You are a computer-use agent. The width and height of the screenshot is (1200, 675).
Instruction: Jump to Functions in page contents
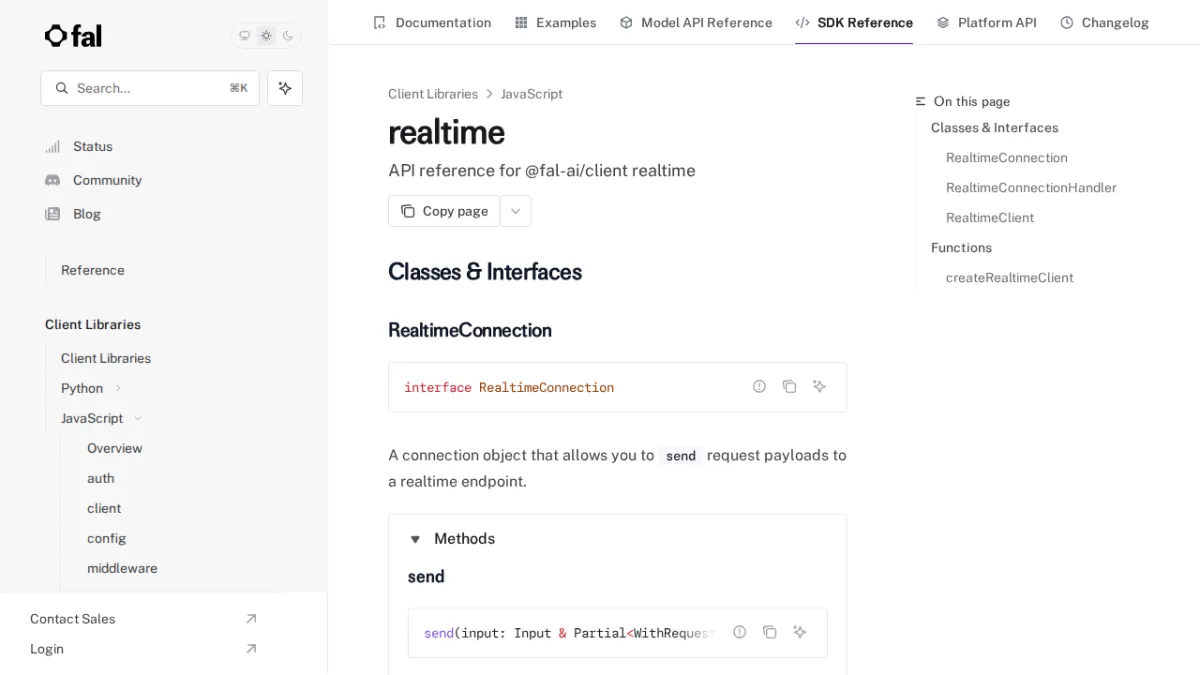tap(961, 248)
